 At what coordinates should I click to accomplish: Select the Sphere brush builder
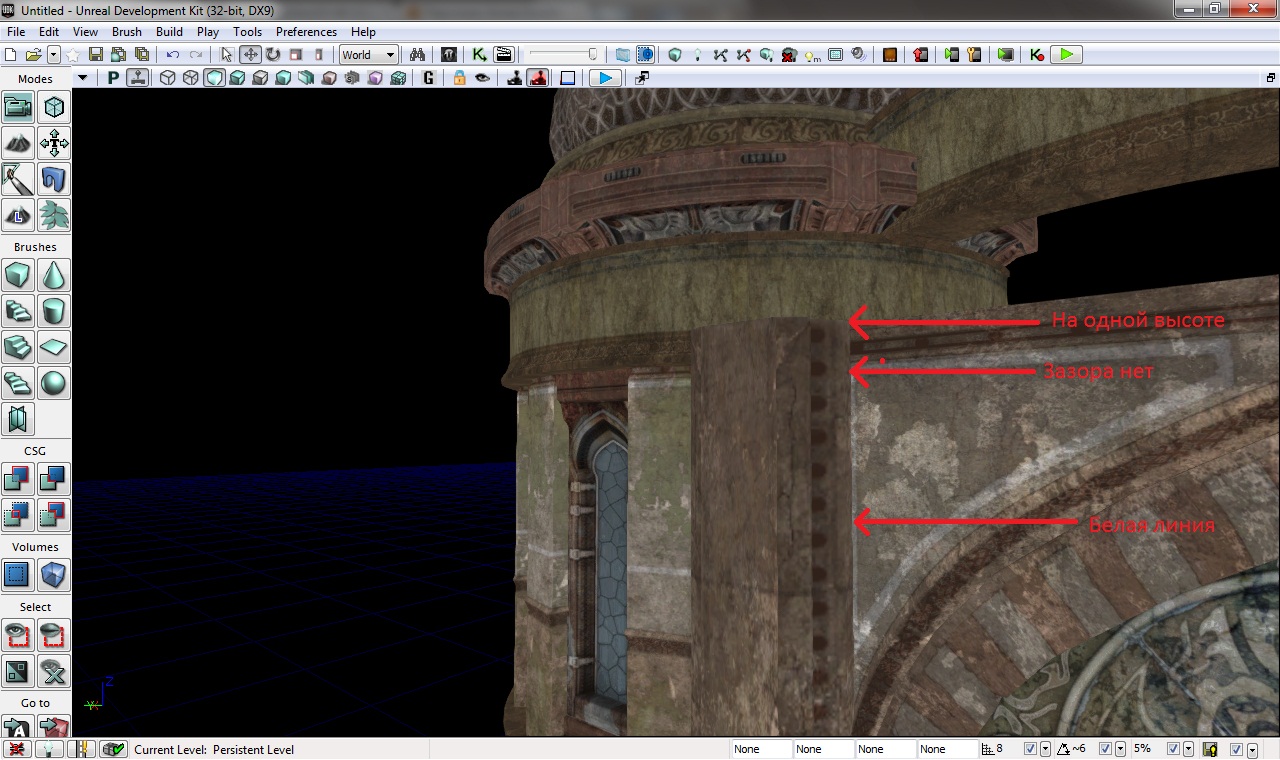[x=54, y=382]
